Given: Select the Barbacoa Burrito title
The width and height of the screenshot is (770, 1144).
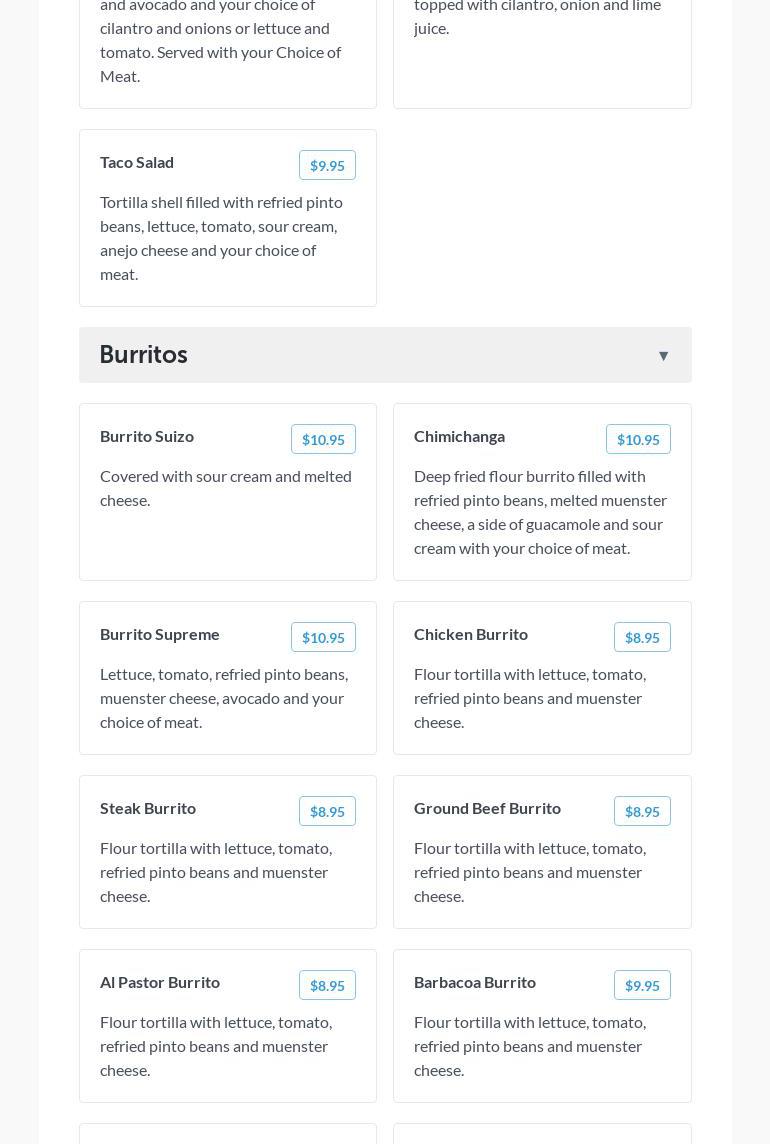Looking at the screenshot, I should 475,982.
